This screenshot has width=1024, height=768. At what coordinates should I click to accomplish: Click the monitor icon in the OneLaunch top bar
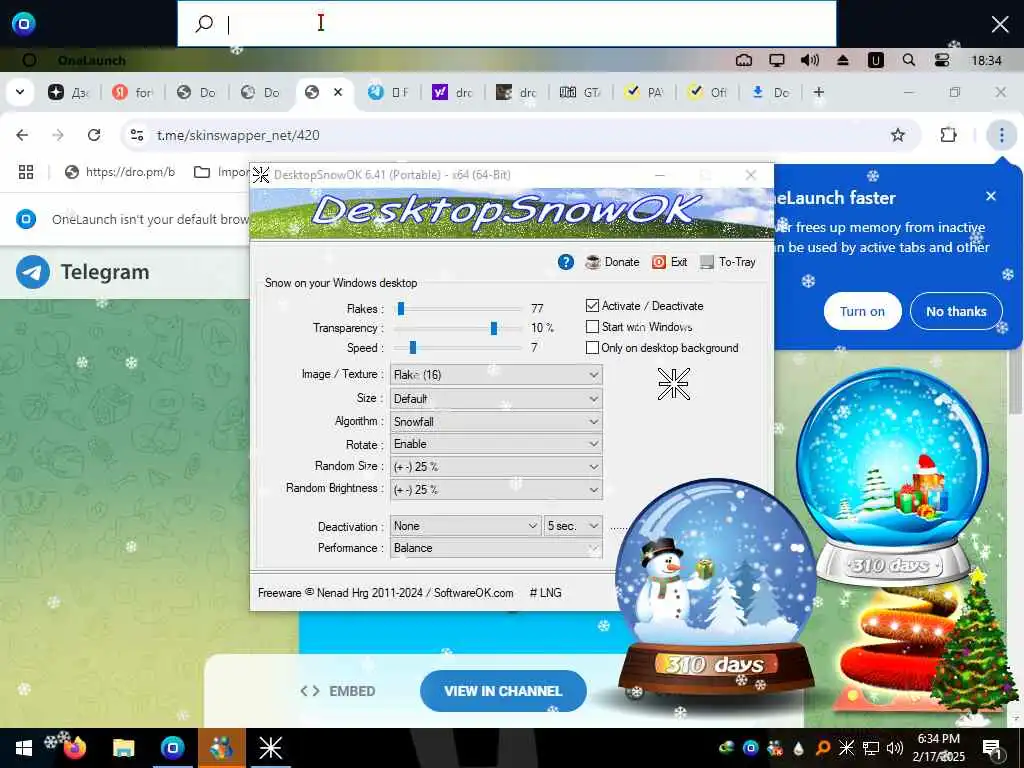point(776,60)
